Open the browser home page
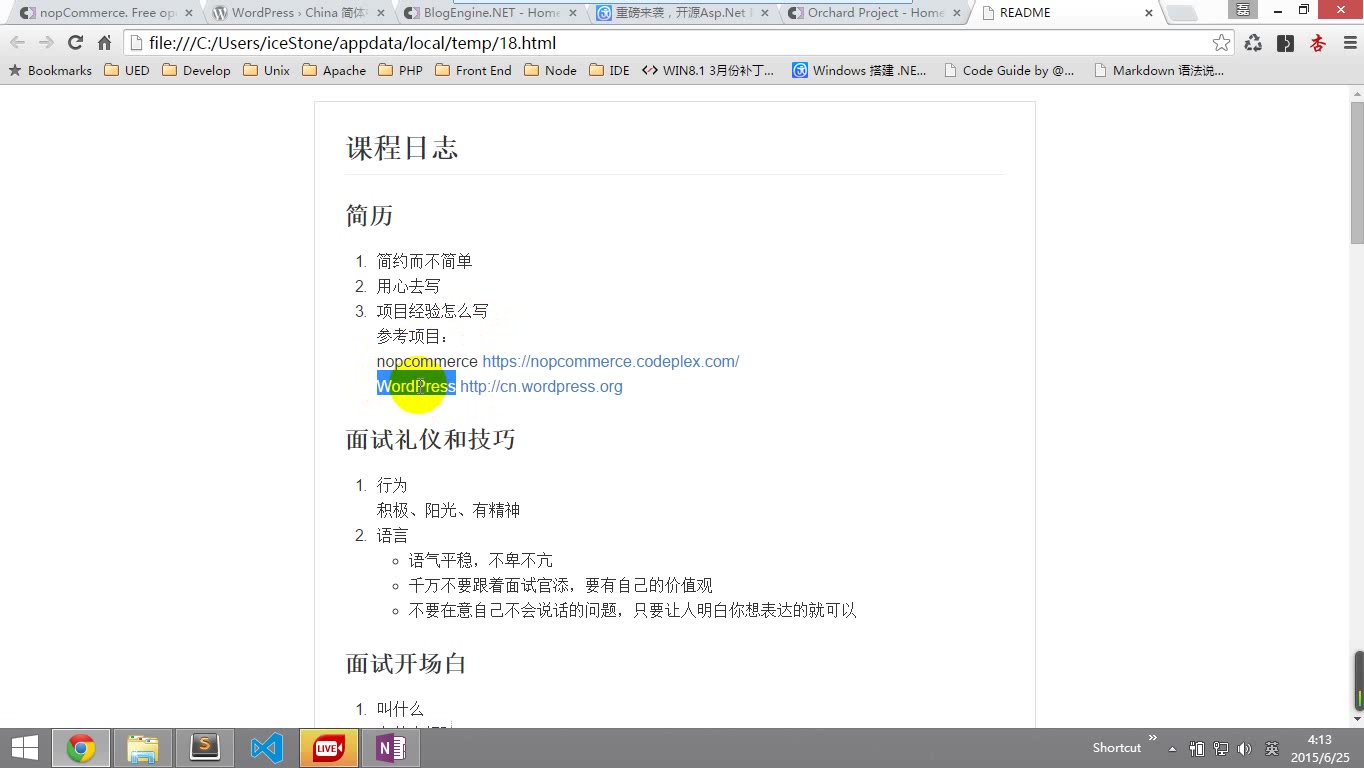This screenshot has height=768, width=1364. 104,43
